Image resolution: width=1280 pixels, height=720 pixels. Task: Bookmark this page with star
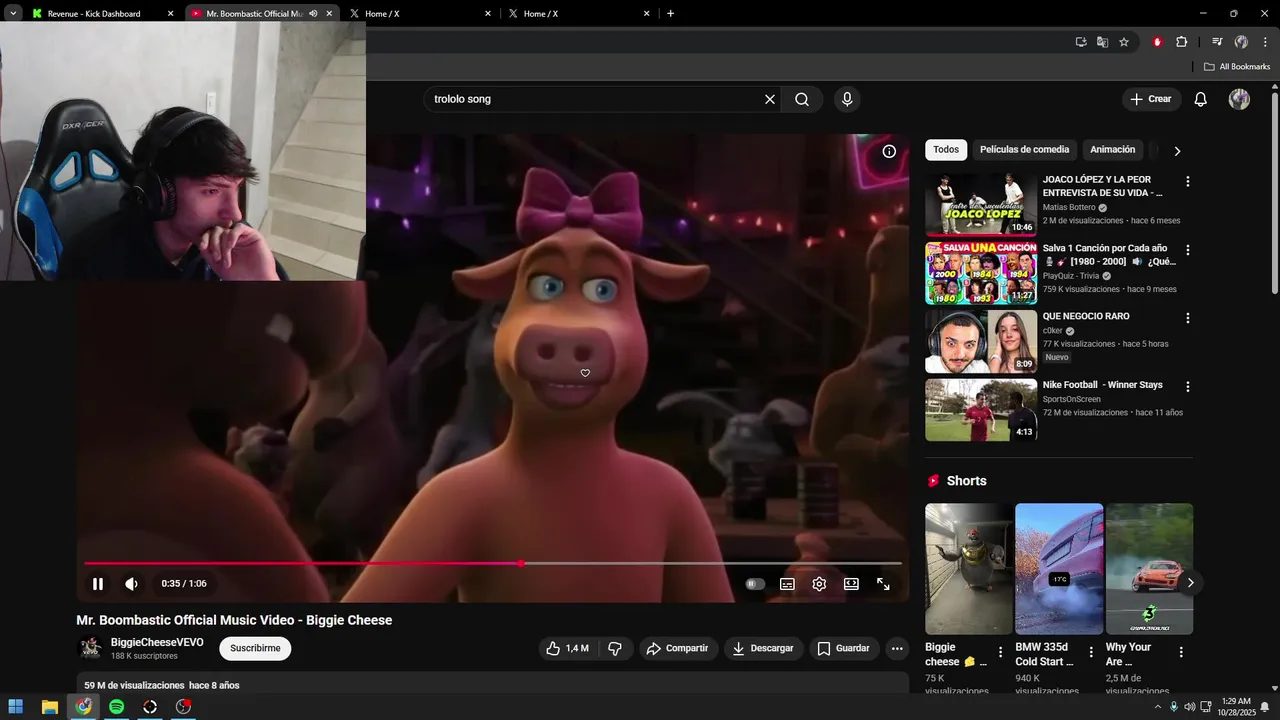coord(1124,42)
